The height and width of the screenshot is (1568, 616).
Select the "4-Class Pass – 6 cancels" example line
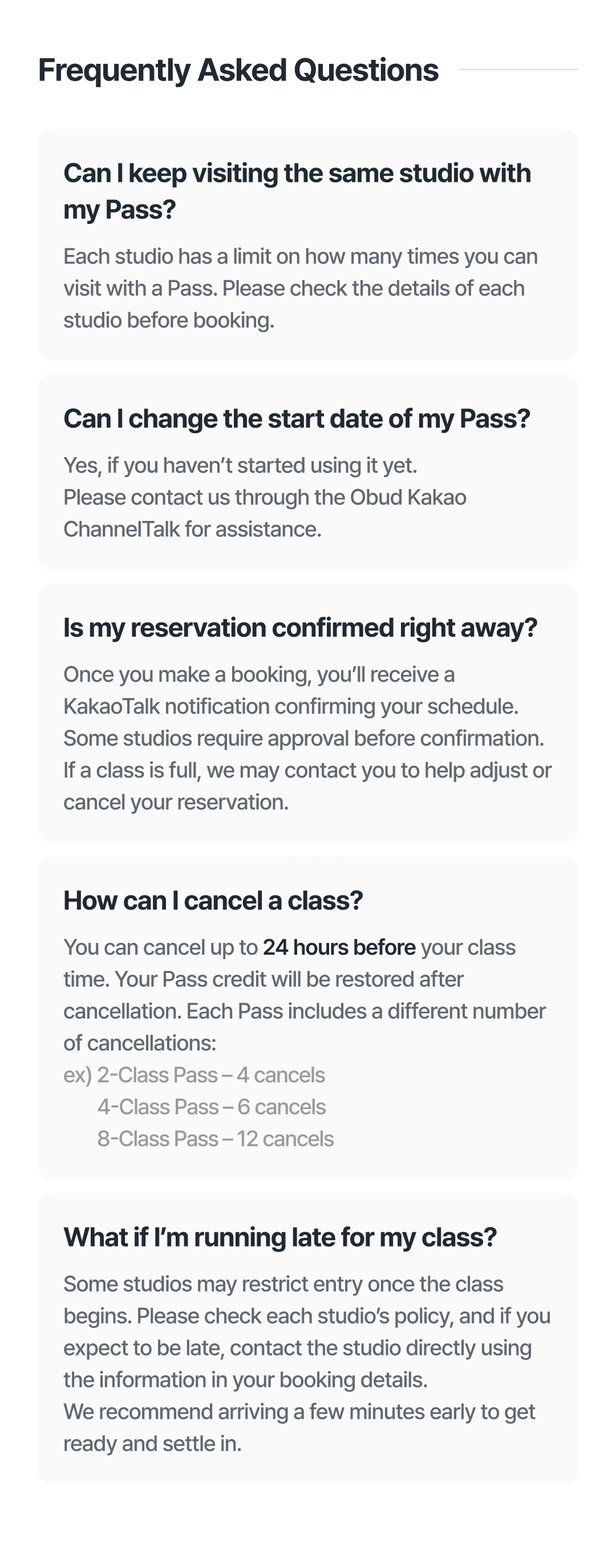tap(212, 1107)
